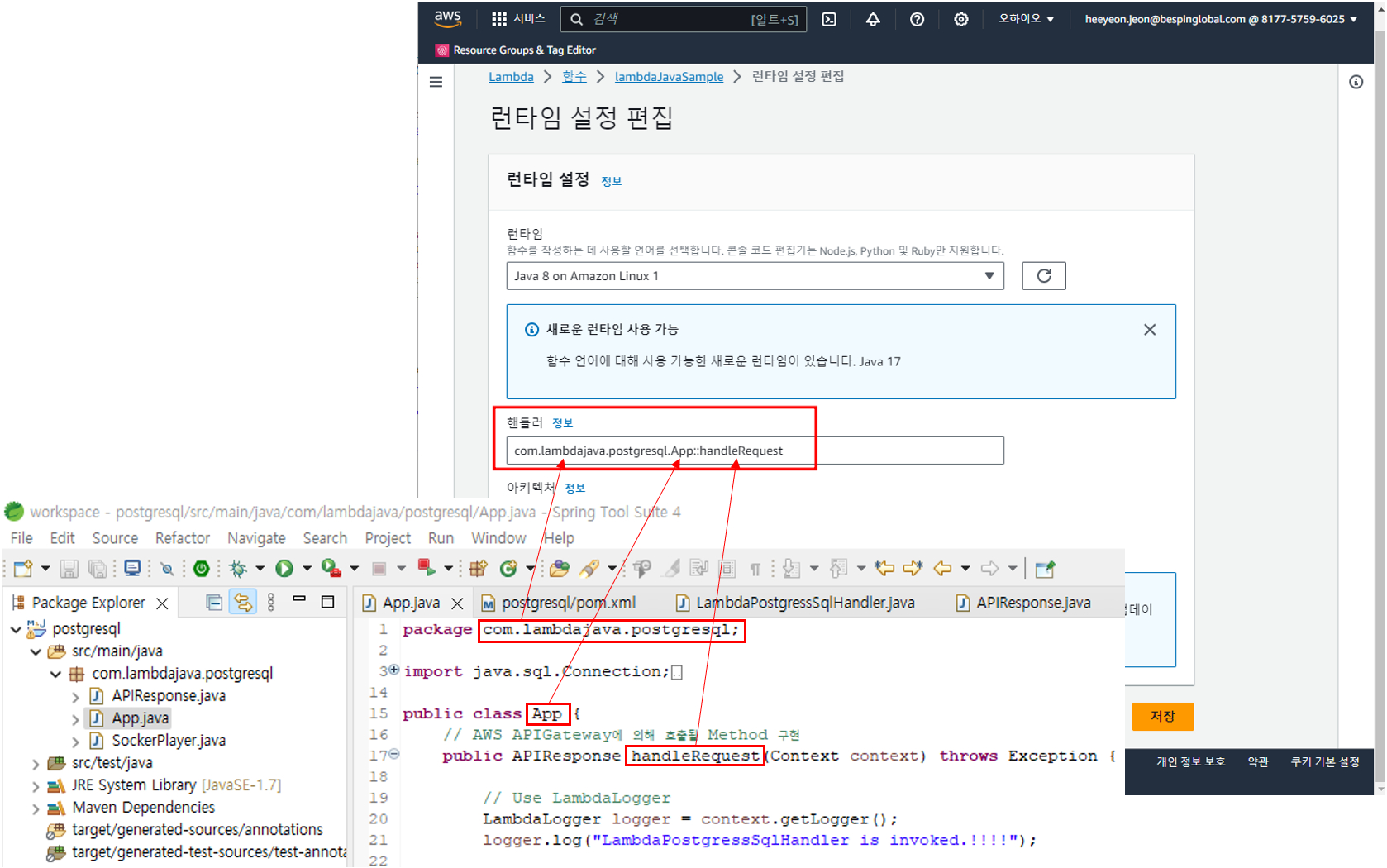Click the 핸들러 정보 info link
This screenshot has width=1387, height=868.
coord(563,423)
